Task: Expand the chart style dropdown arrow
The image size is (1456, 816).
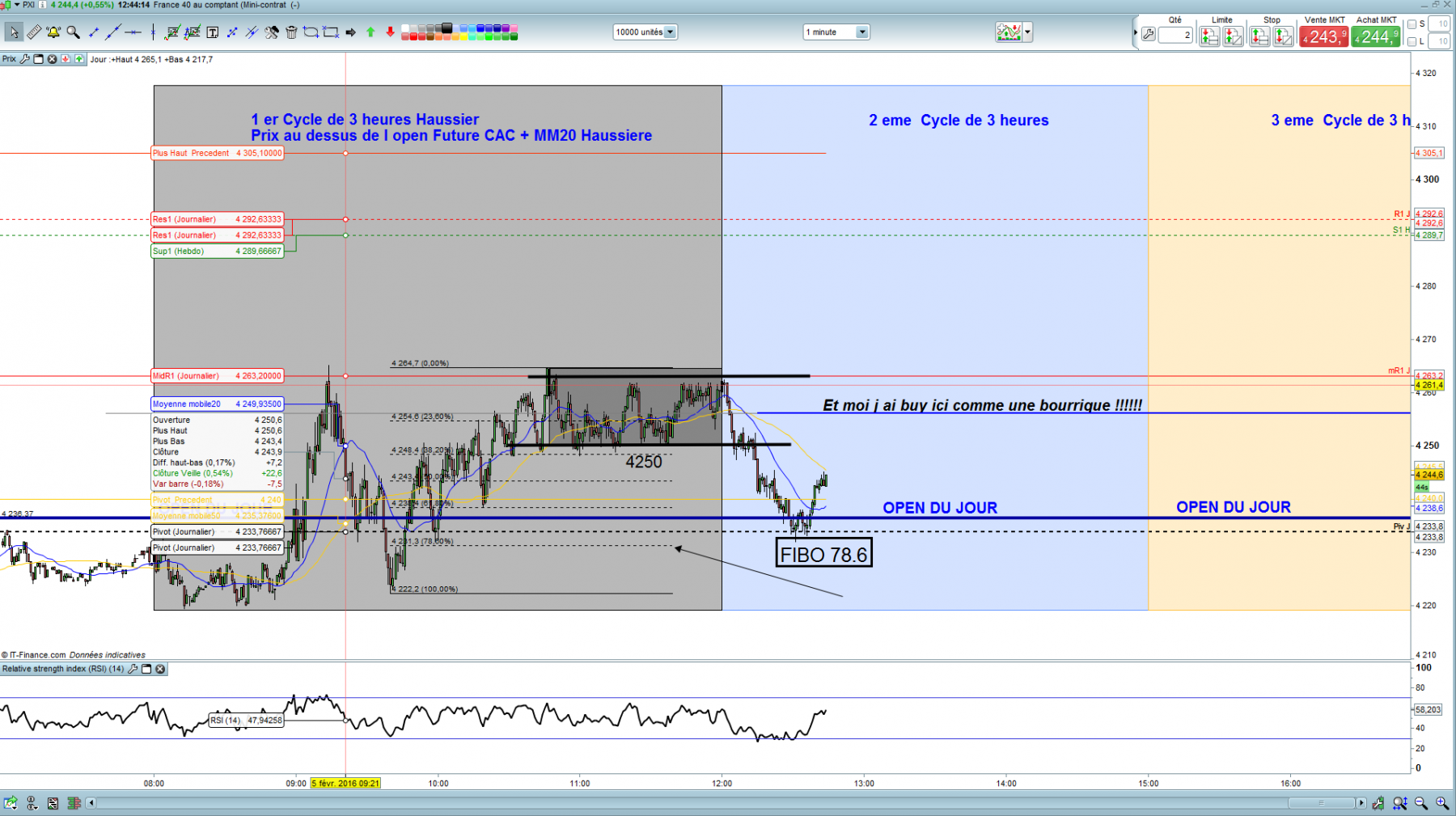Action: [x=1028, y=32]
